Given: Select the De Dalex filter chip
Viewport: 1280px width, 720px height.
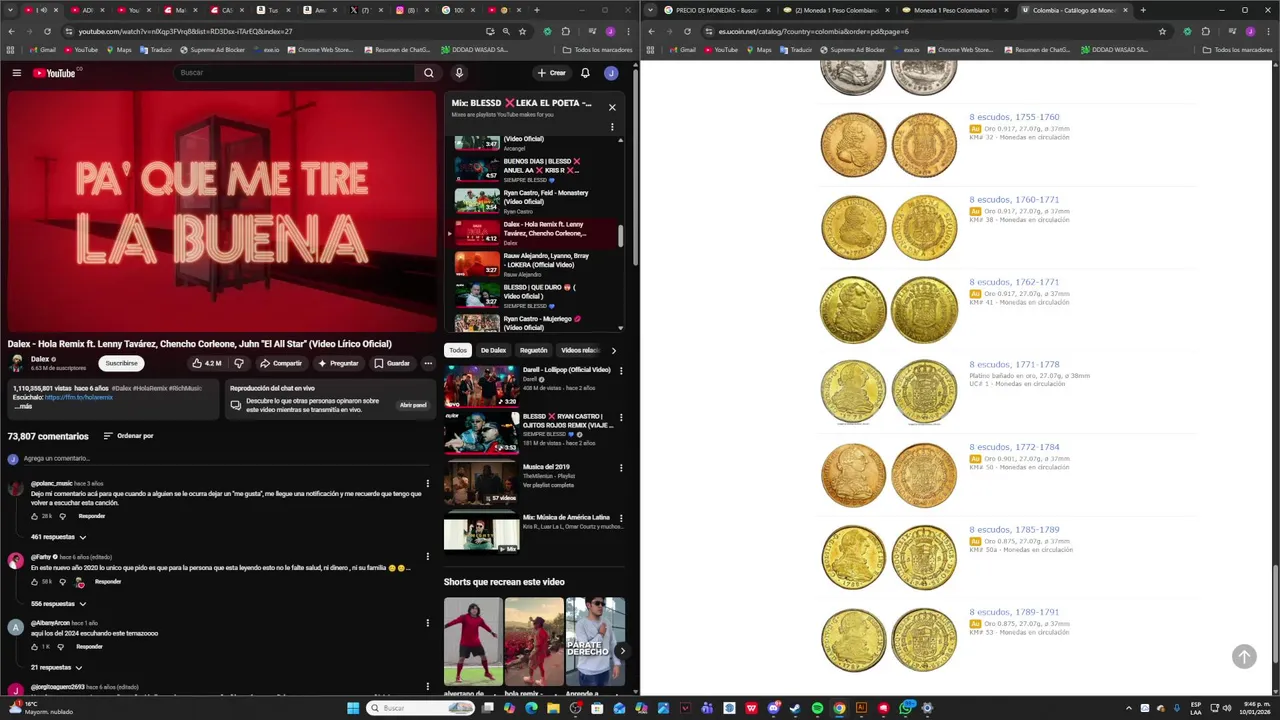Looking at the screenshot, I should [x=493, y=350].
